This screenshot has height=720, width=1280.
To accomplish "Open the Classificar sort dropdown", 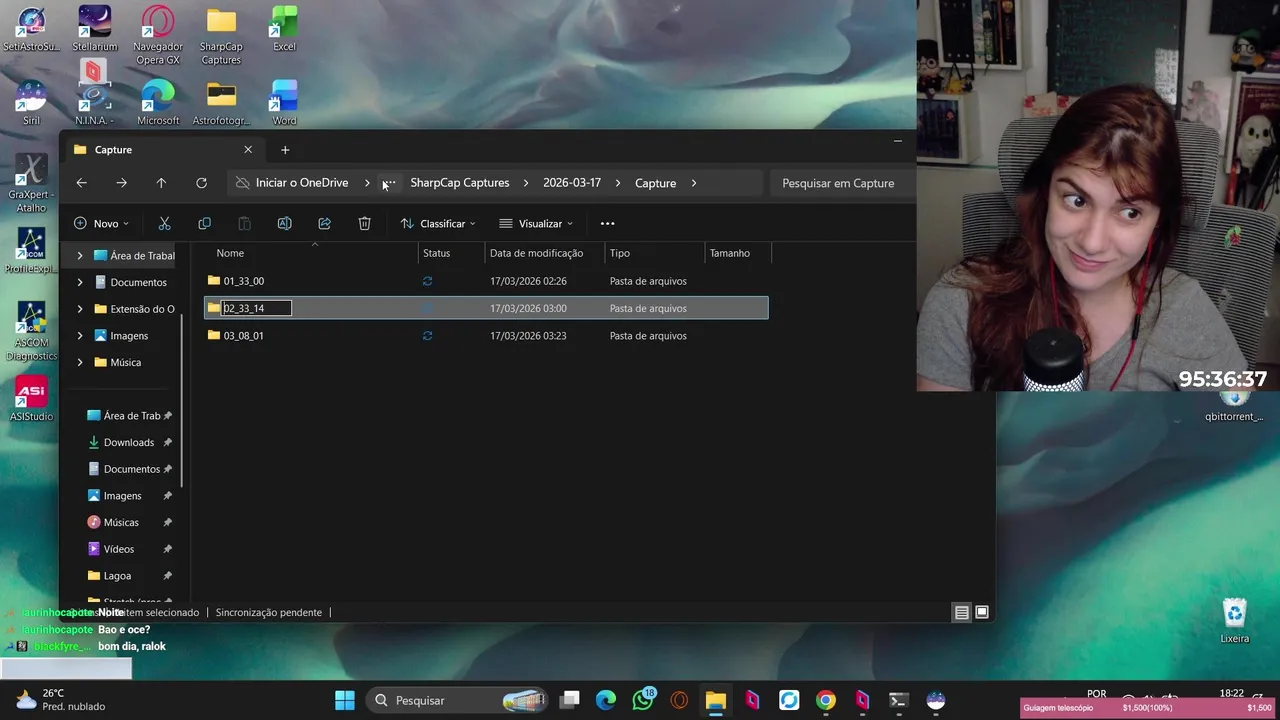I will pos(438,223).
